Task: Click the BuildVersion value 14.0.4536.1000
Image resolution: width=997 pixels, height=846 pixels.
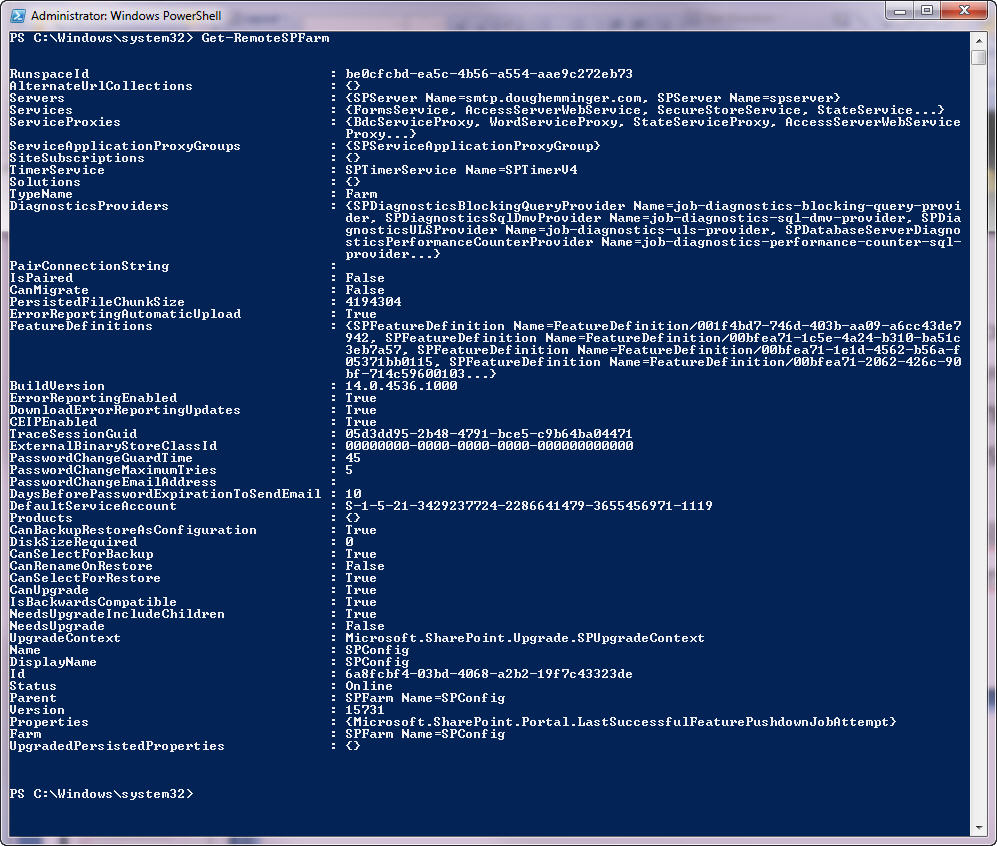Action: (x=401, y=386)
